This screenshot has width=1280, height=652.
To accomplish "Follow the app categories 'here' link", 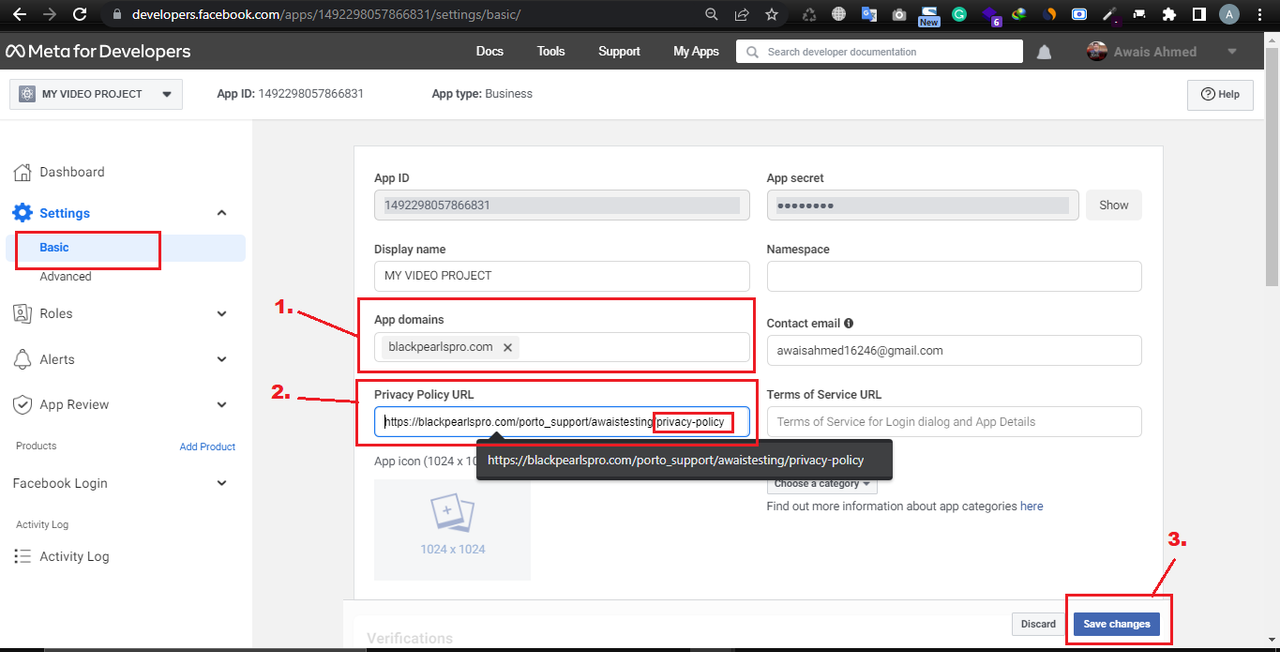I will click(x=1031, y=506).
